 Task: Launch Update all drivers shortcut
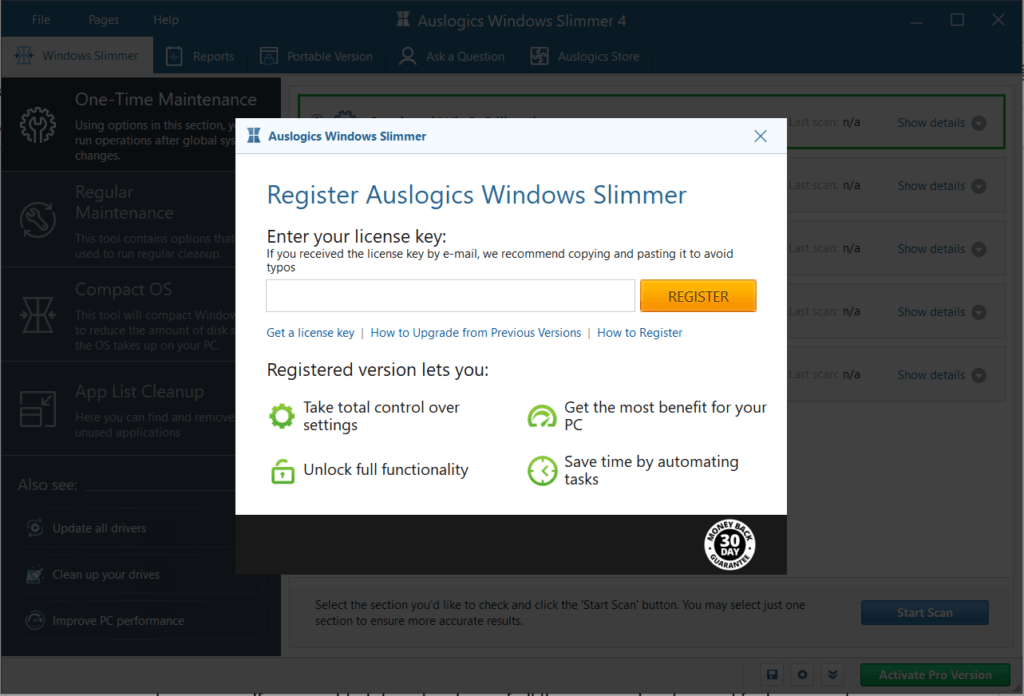(33, 528)
